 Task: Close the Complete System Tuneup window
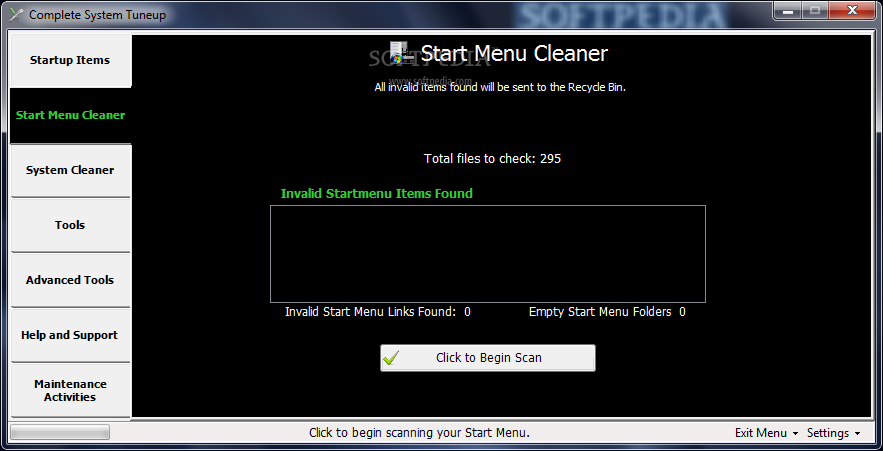click(x=853, y=10)
